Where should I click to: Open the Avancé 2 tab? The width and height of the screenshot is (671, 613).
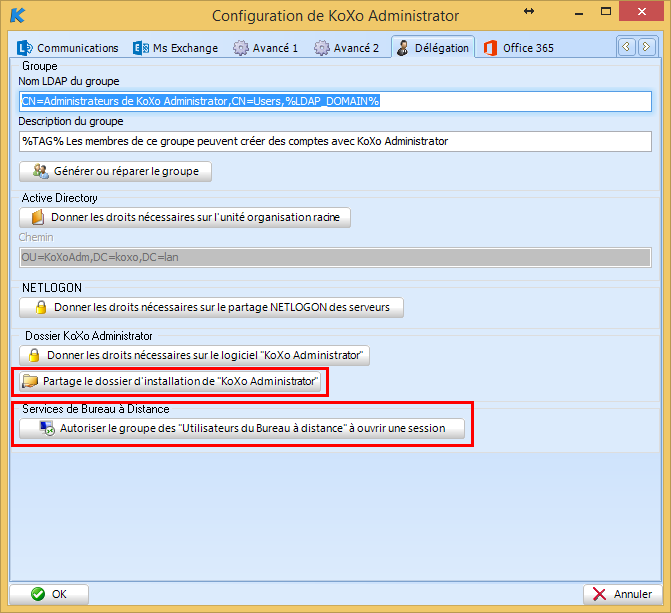coord(346,48)
